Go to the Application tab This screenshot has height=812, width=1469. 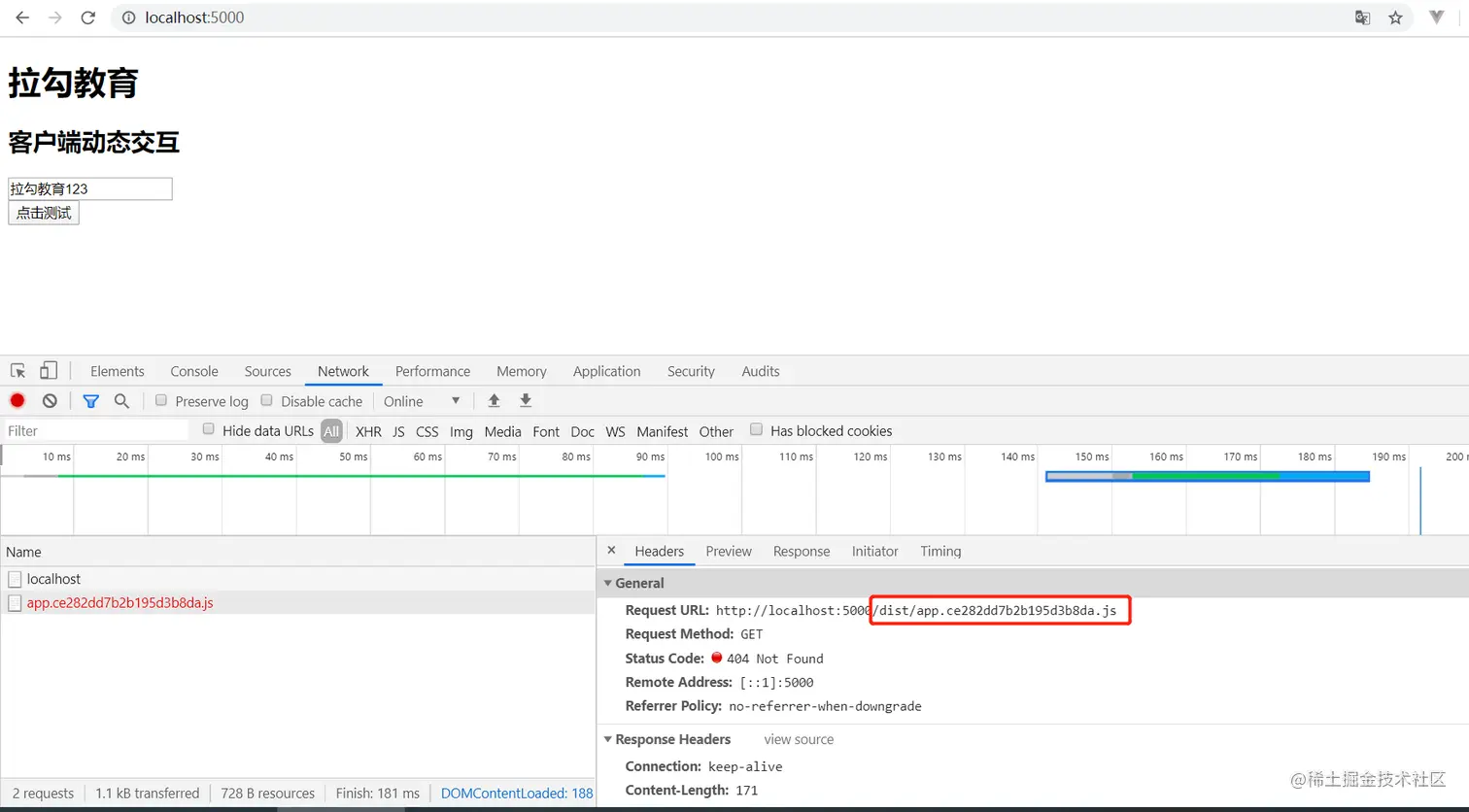click(x=607, y=371)
